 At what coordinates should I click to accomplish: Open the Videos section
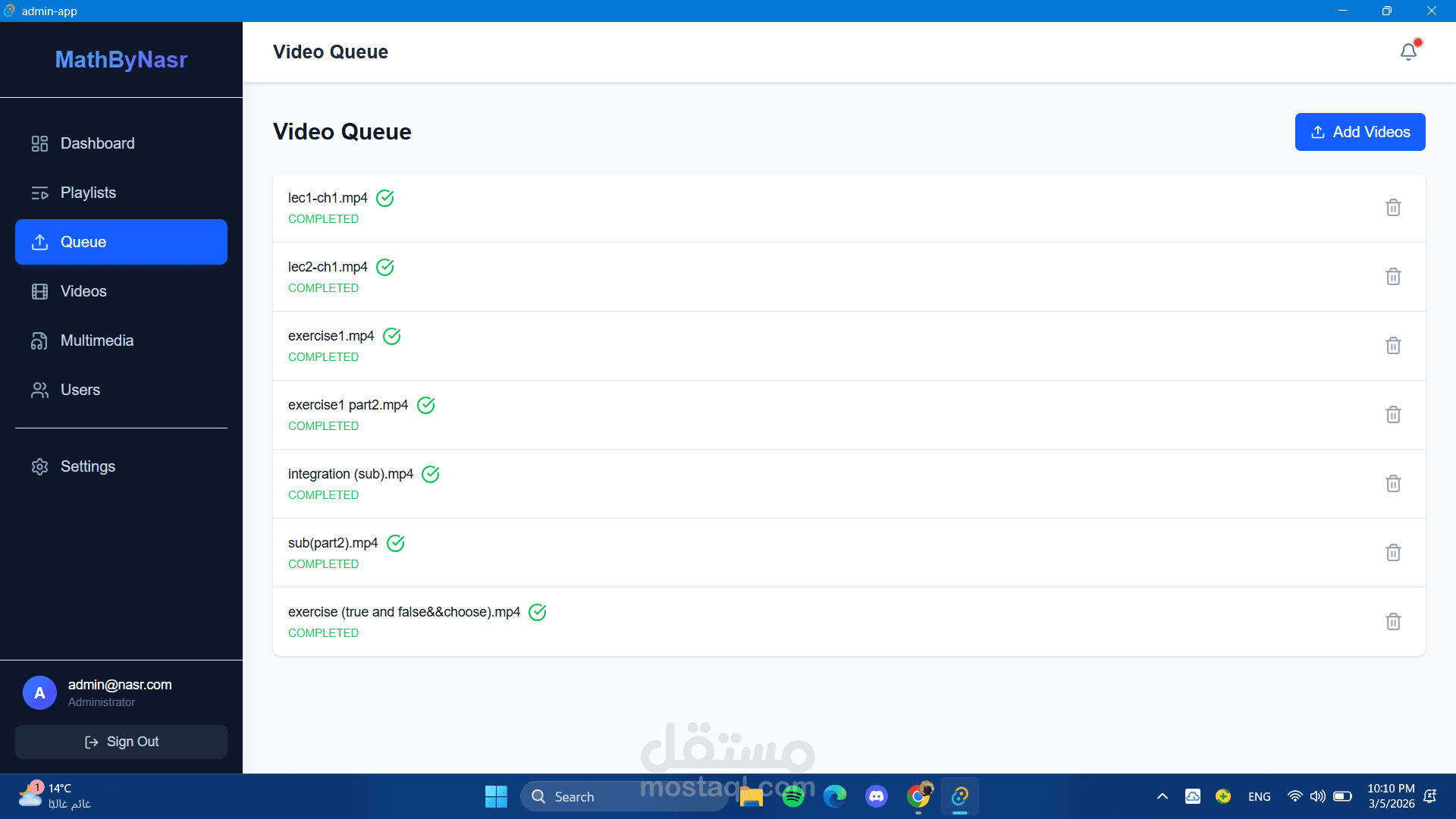click(83, 291)
